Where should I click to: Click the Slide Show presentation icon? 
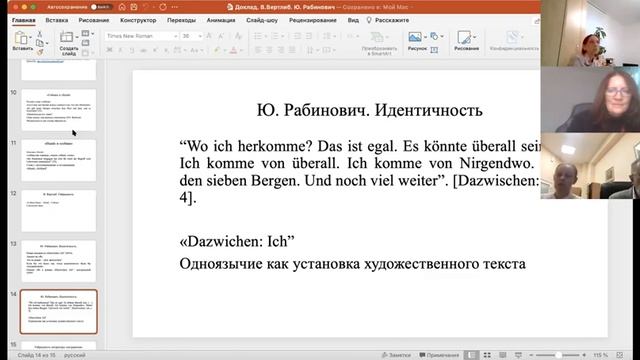pyautogui.click(x=518, y=355)
